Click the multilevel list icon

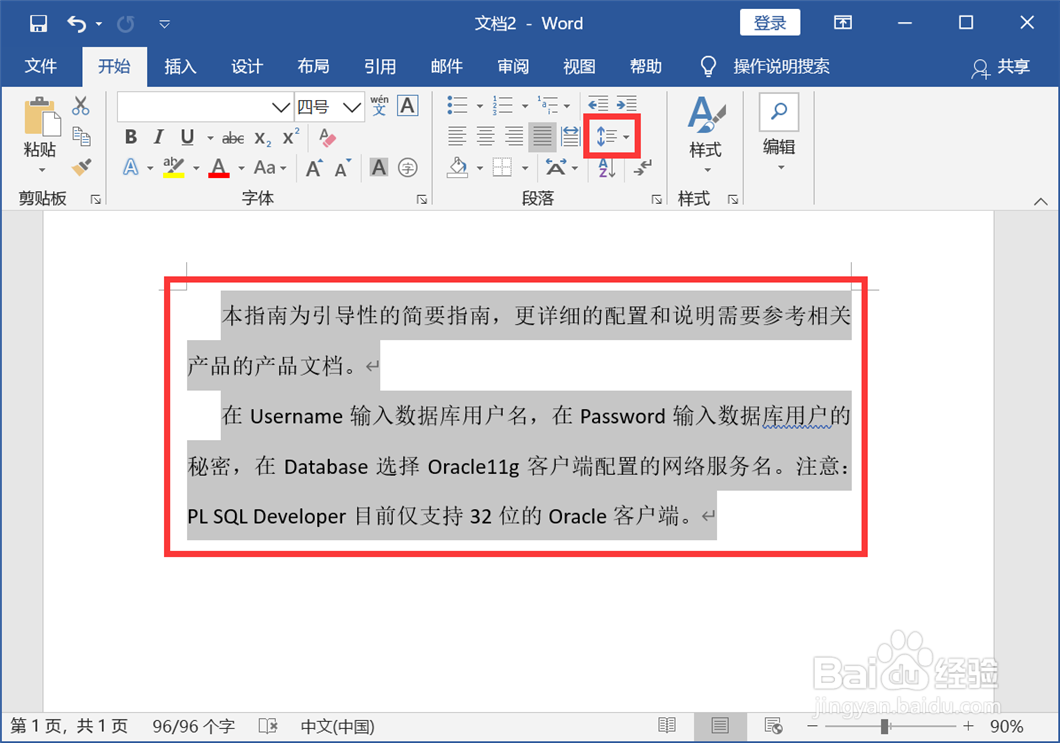(548, 105)
